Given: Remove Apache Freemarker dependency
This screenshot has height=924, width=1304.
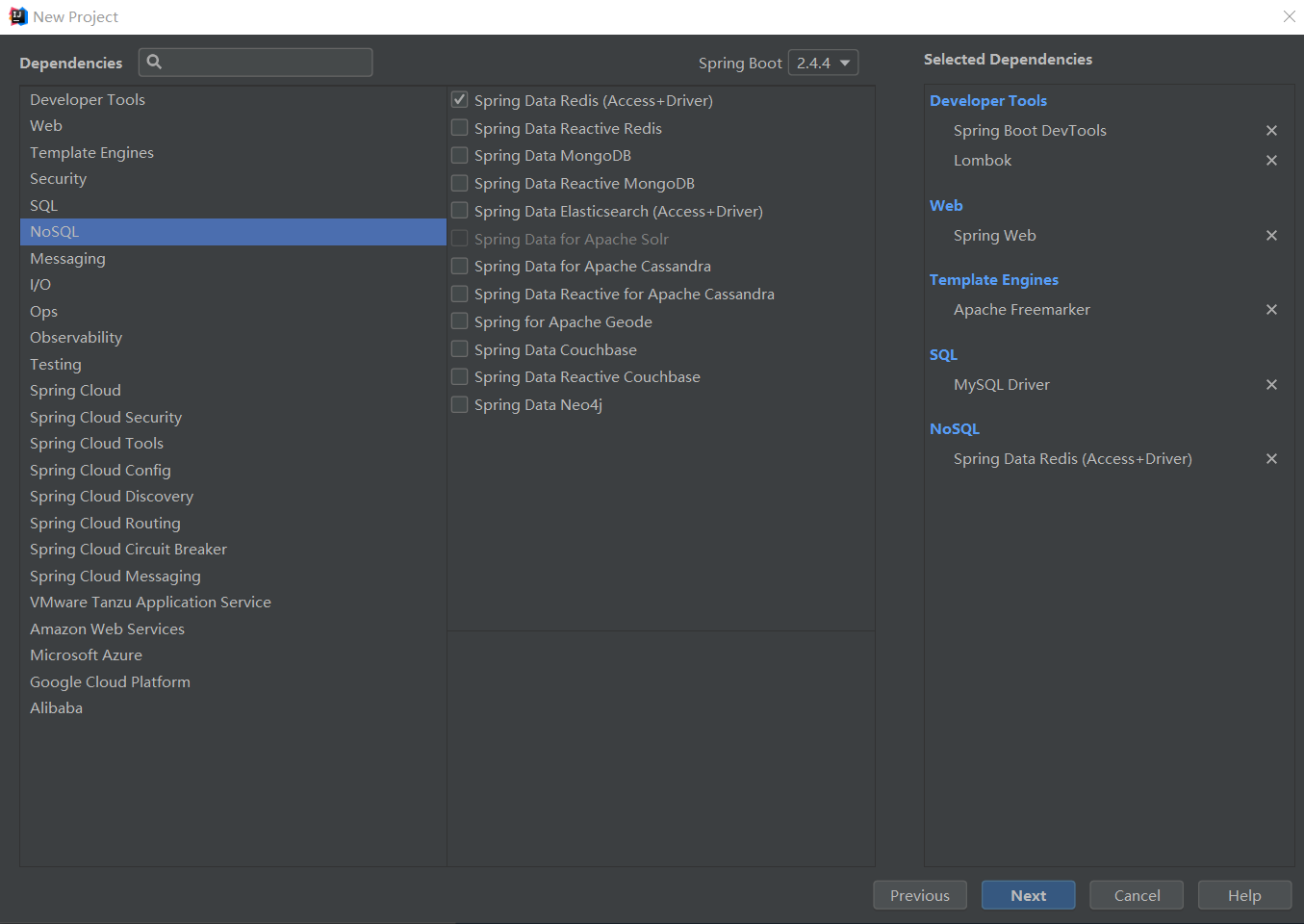Looking at the screenshot, I should click(1271, 310).
